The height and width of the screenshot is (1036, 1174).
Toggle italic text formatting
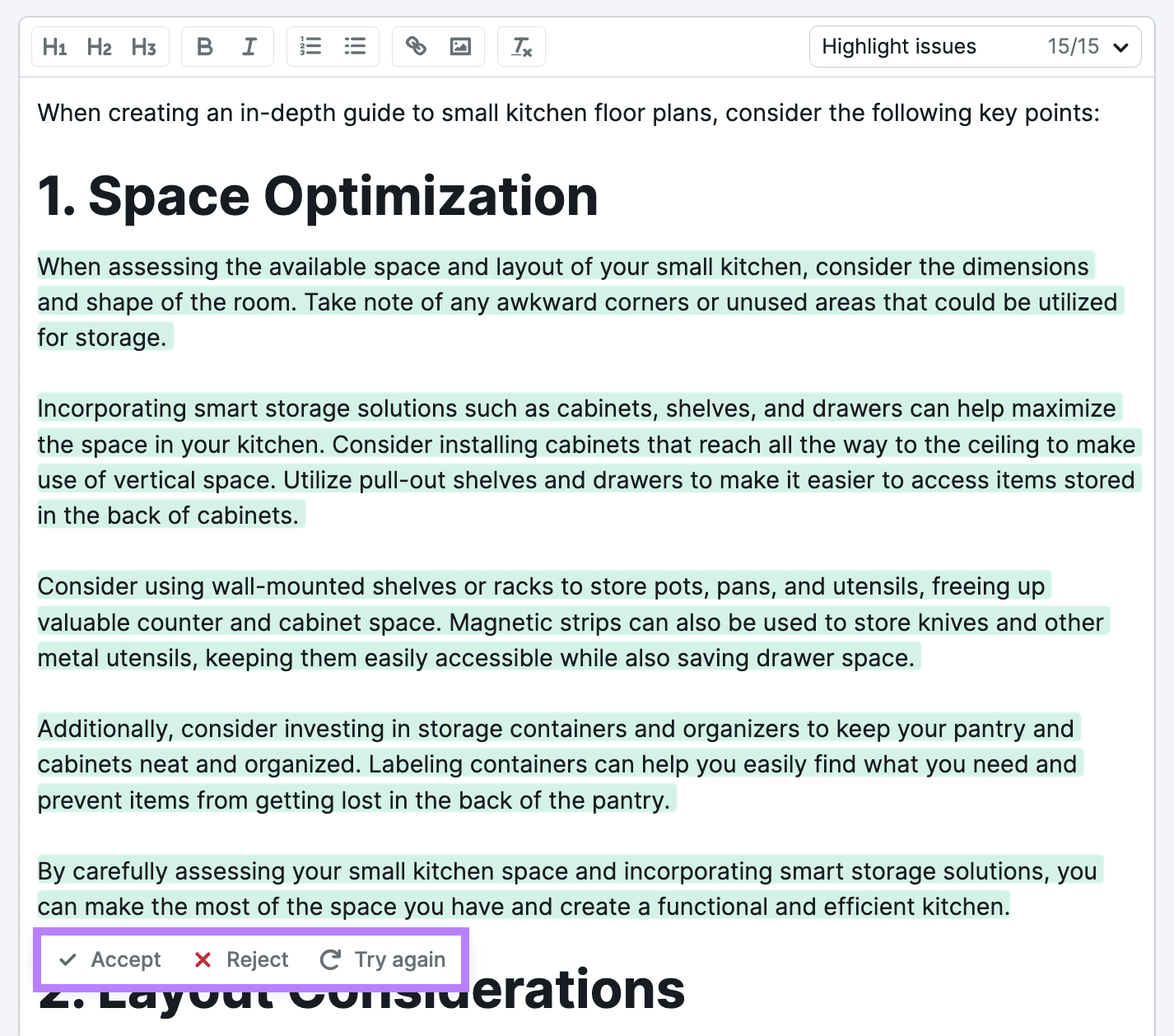(x=249, y=47)
